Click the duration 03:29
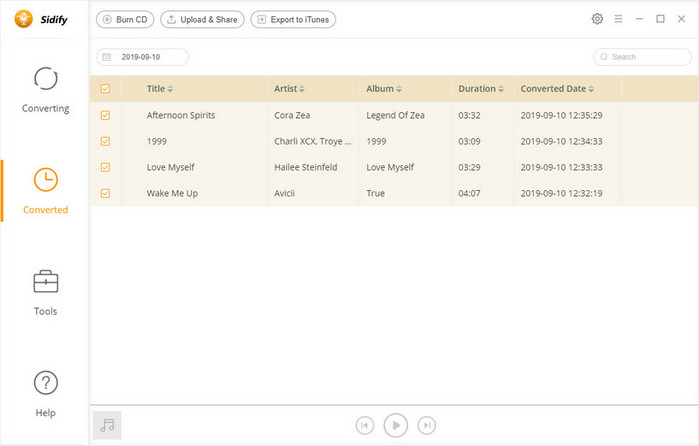699x446 pixels. point(469,167)
